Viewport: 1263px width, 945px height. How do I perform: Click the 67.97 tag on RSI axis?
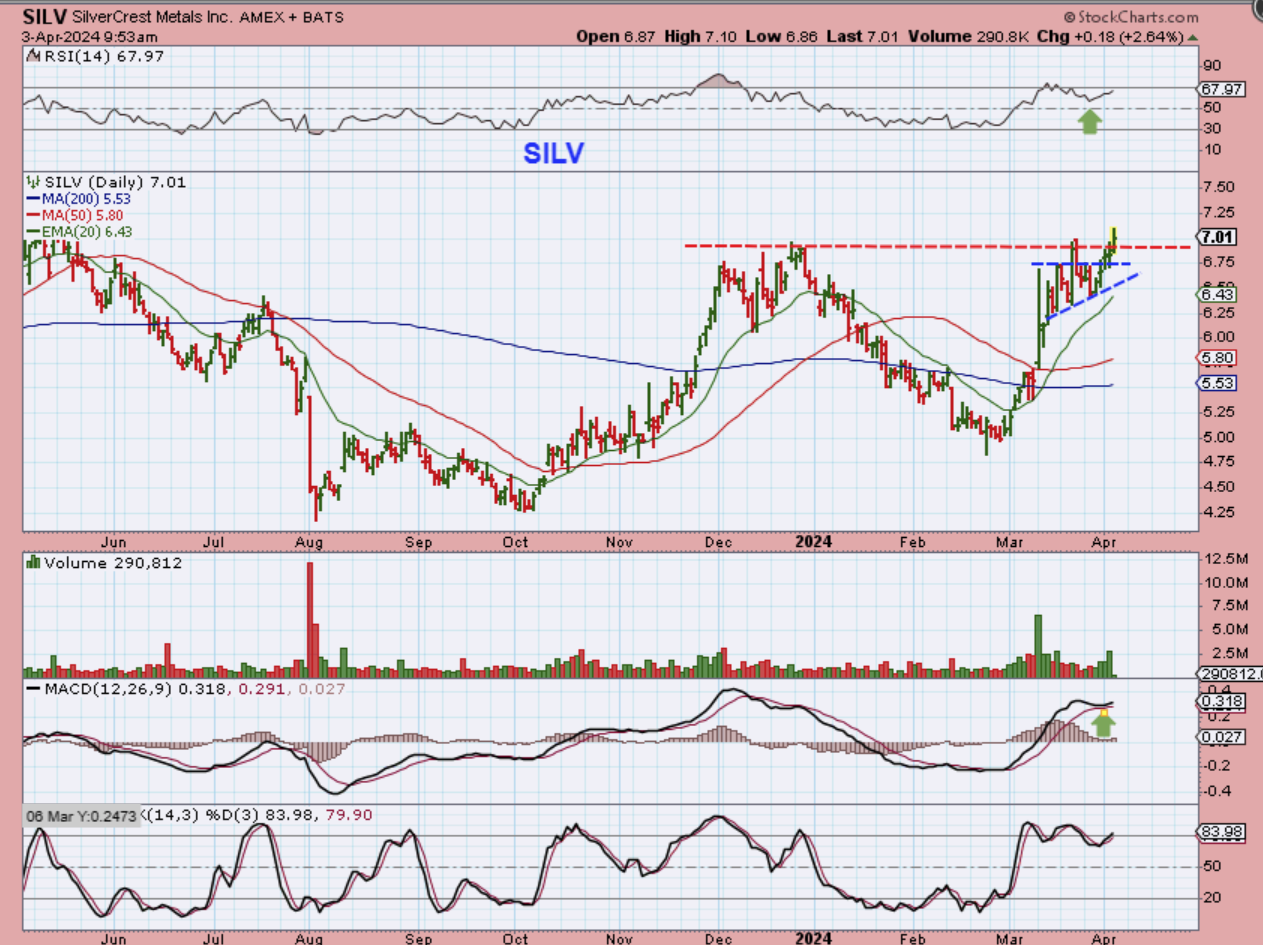[x=1222, y=89]
